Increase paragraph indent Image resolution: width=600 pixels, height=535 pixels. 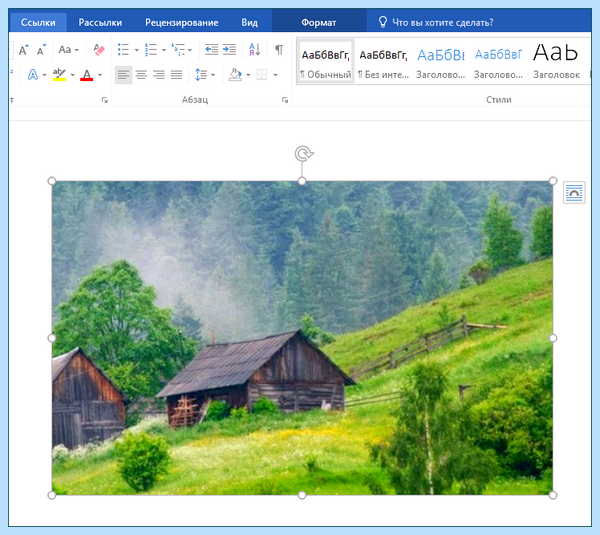(230, 50)
